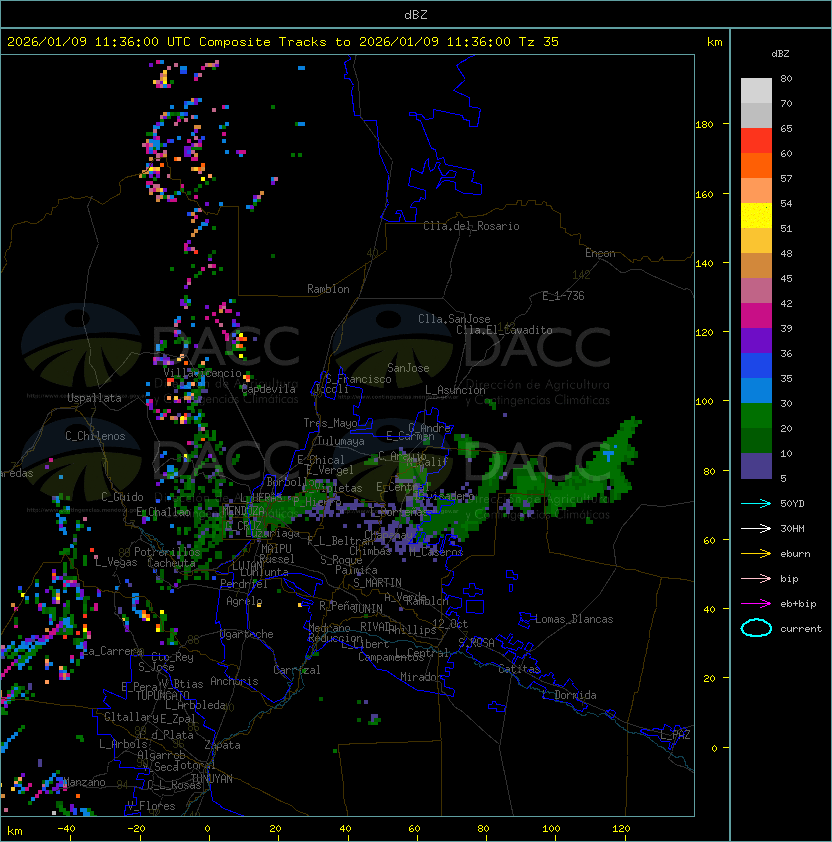Click the Uspallata town label
Image resolution: width=832 pixels, height=842 pixels.
[94, 398]
